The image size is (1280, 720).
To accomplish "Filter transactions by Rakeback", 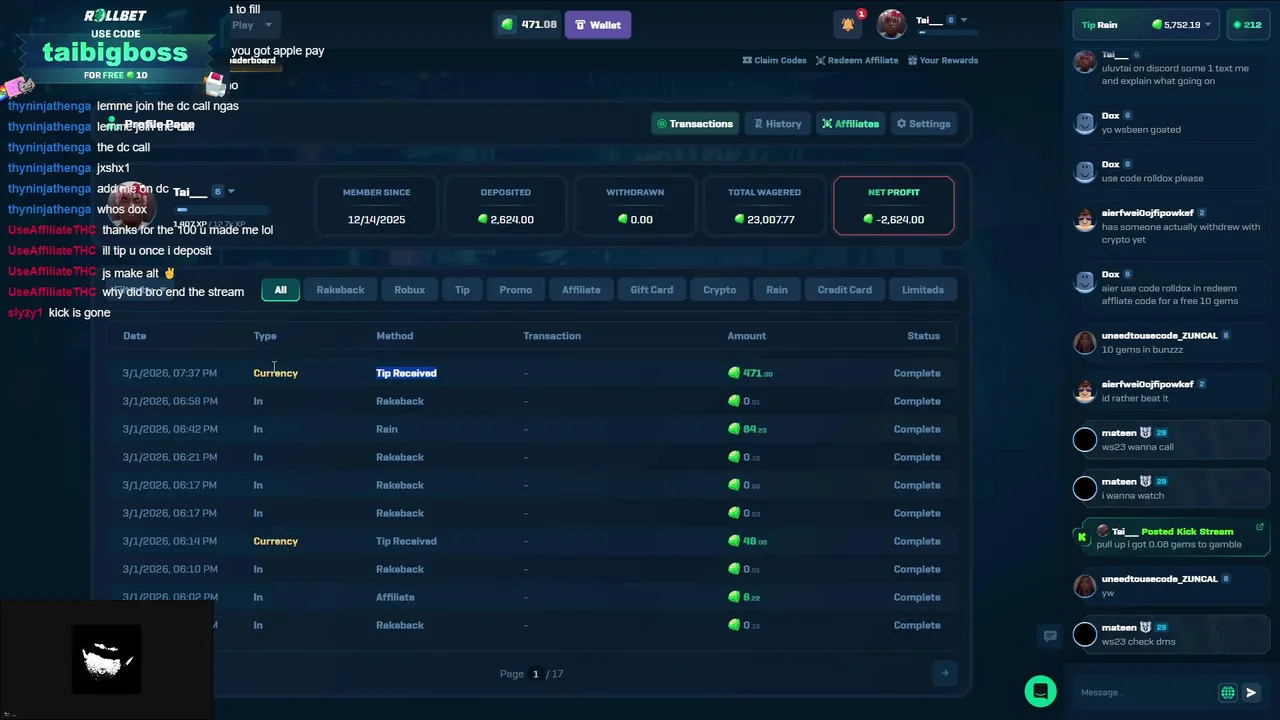I will (340, 290).
